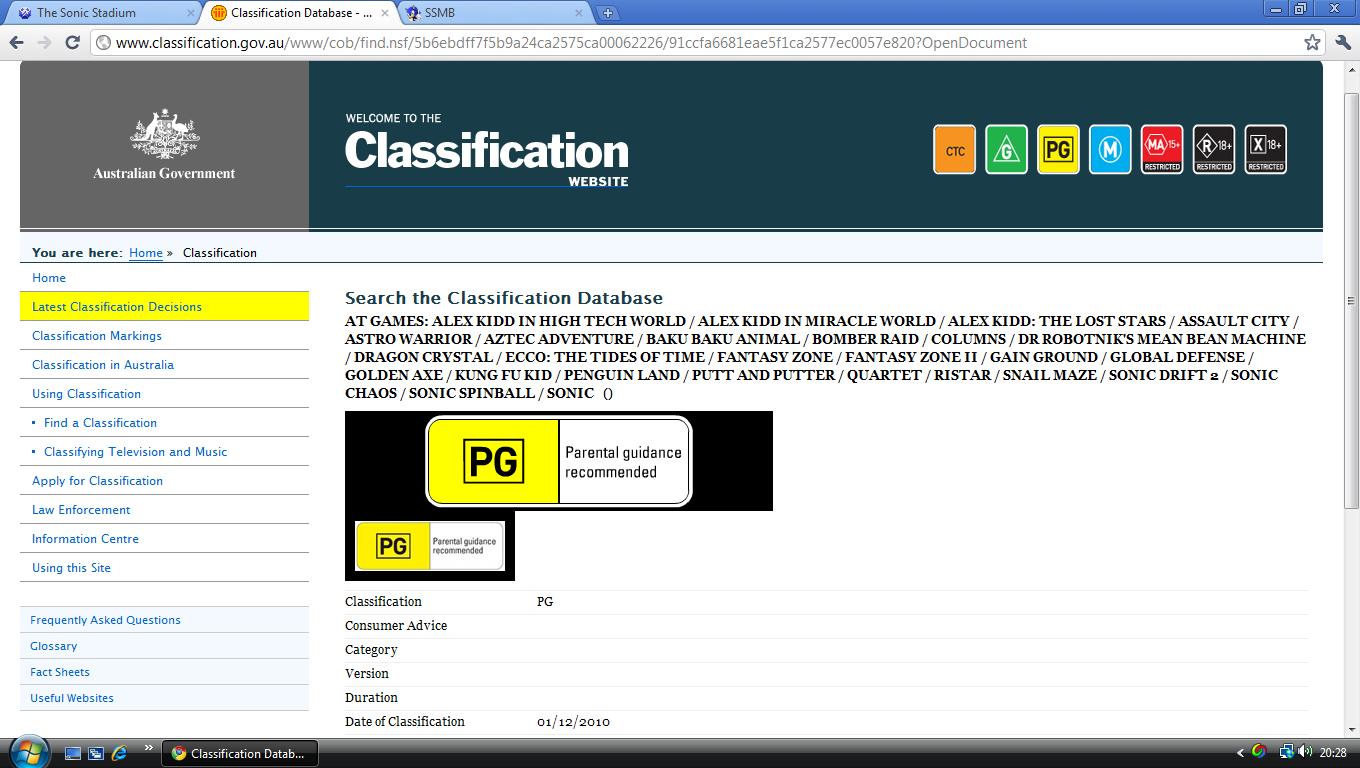
Task: Open Law Enforcement page
Action: [81, 510]
